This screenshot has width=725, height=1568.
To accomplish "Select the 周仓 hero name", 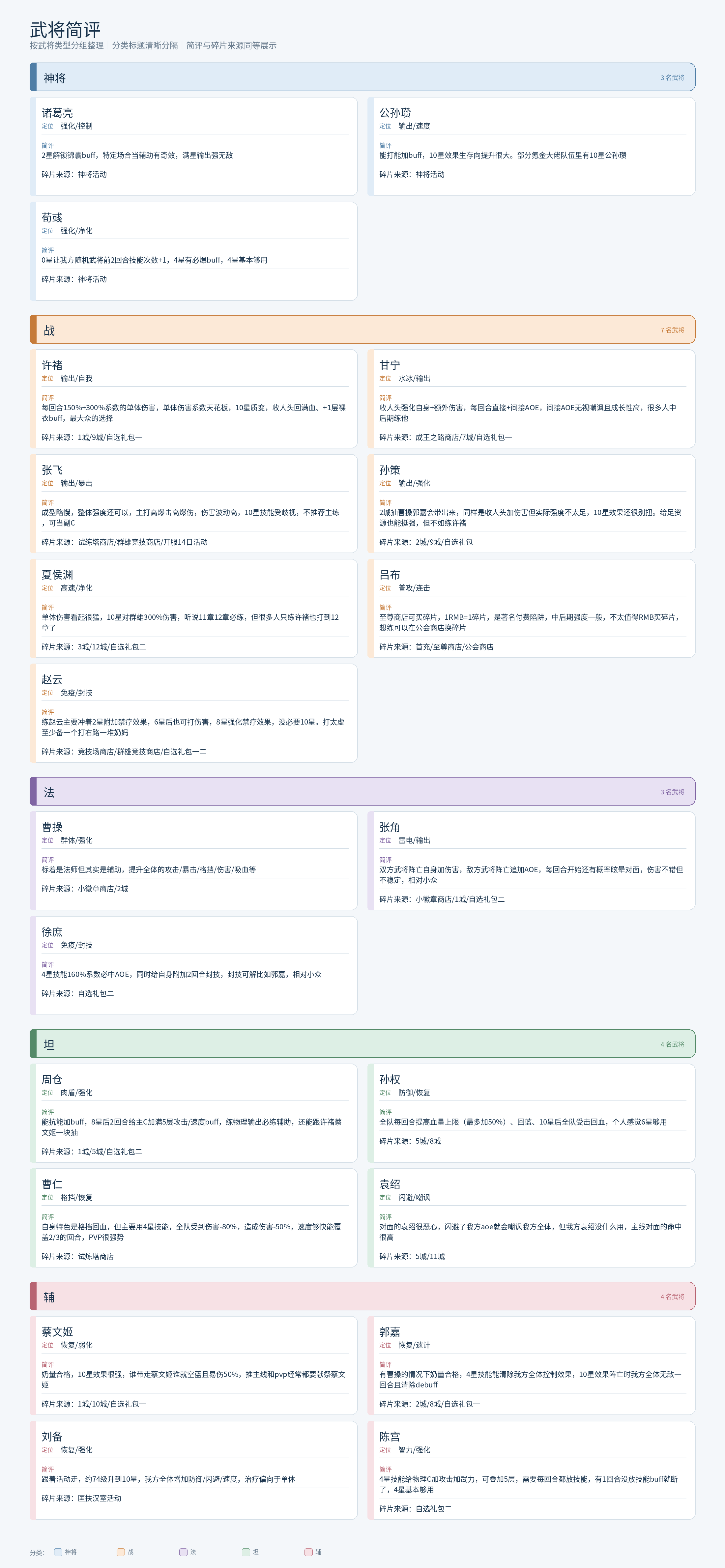I will pos(52,1079).
